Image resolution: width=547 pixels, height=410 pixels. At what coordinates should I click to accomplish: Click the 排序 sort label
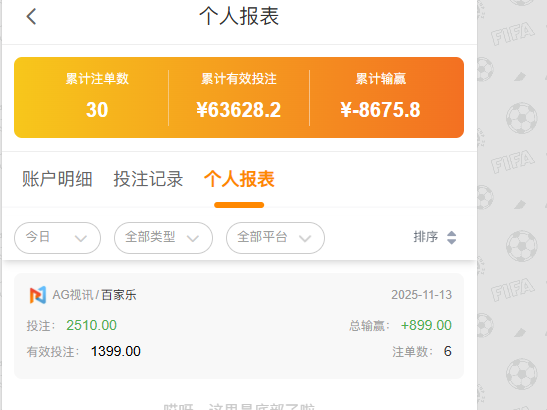tap(426, 237)
